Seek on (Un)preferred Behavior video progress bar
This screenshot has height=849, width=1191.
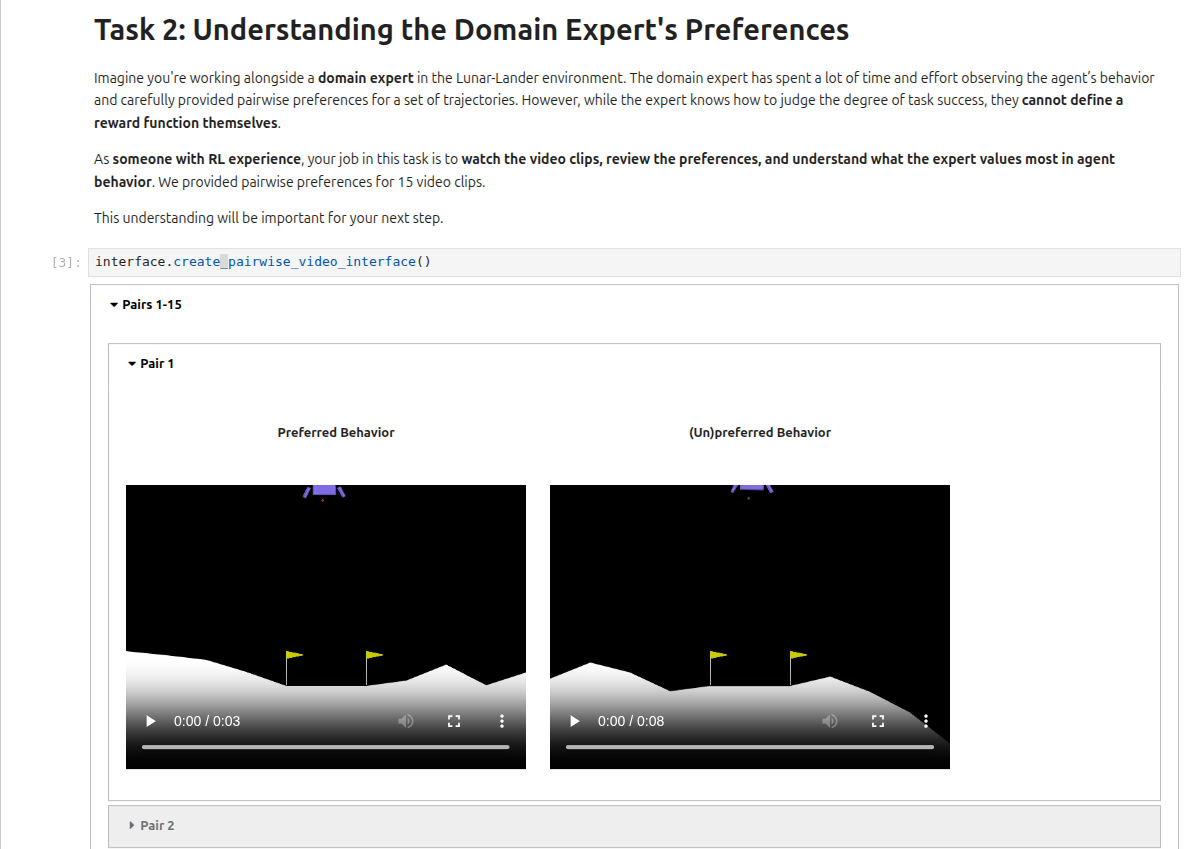749,747
